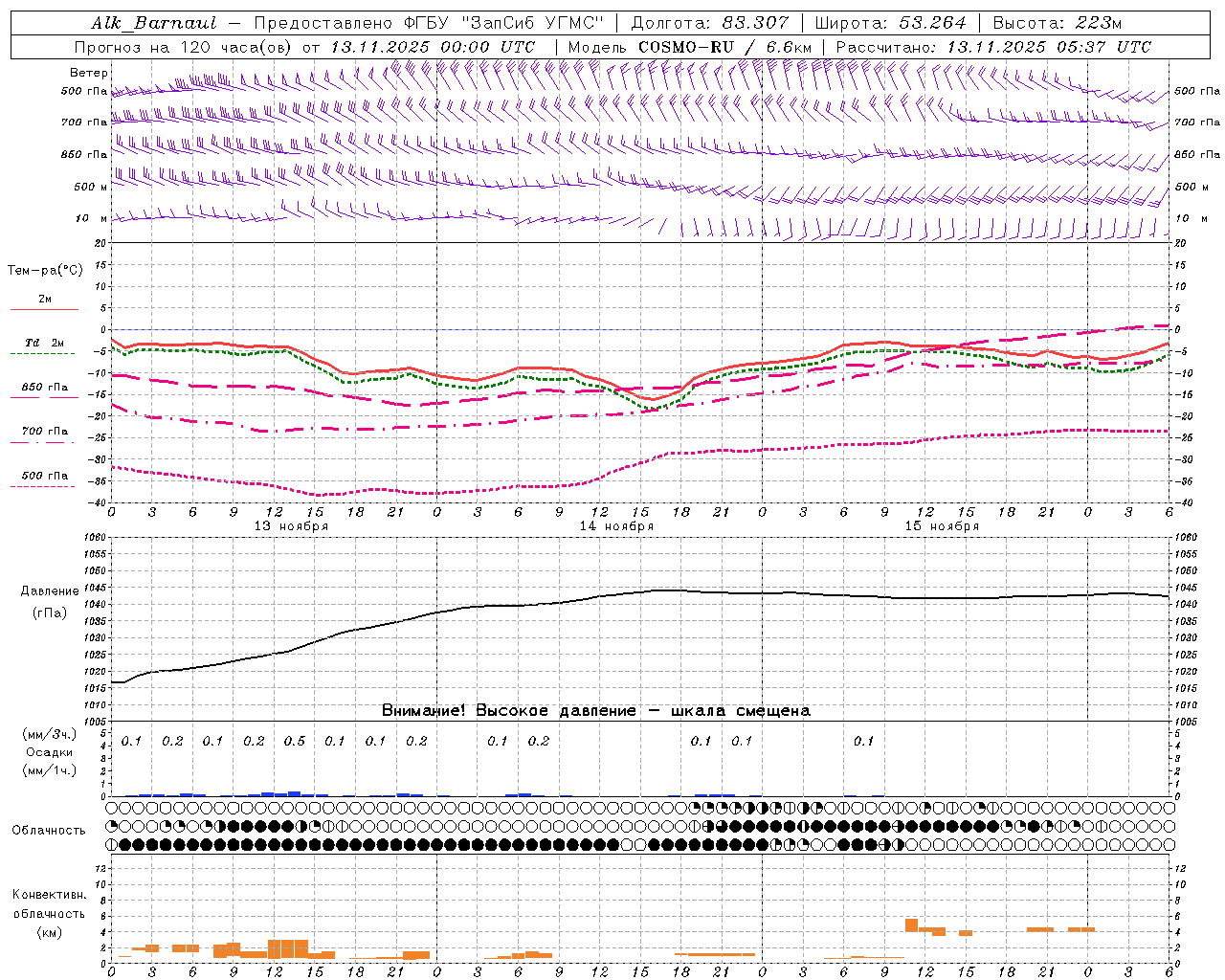
Task: Click the Тем-ра(°C) axis label
Action: pyautogui.click(x=45, y=271)
